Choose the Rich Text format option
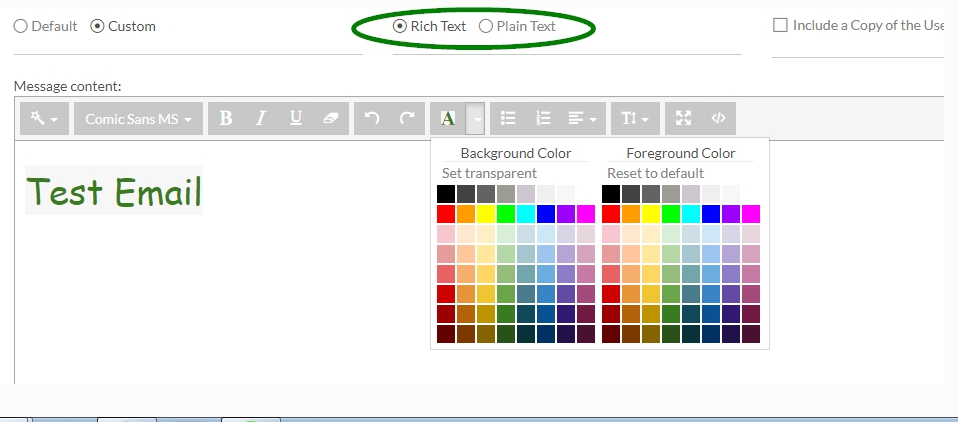 point(400,26)
